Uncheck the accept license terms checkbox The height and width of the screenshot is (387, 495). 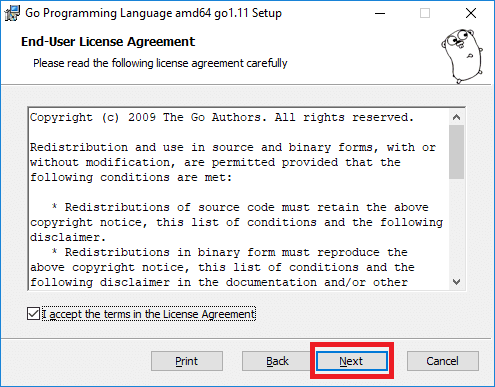click(33, 314)
